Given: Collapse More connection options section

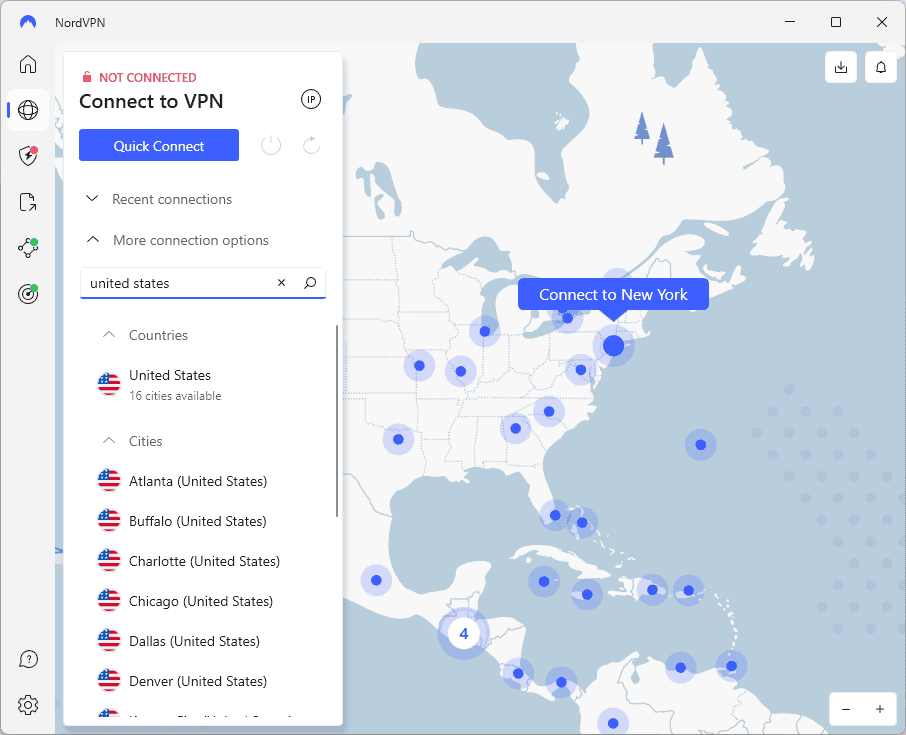Looking at the screenshot, I should point(176,240).
